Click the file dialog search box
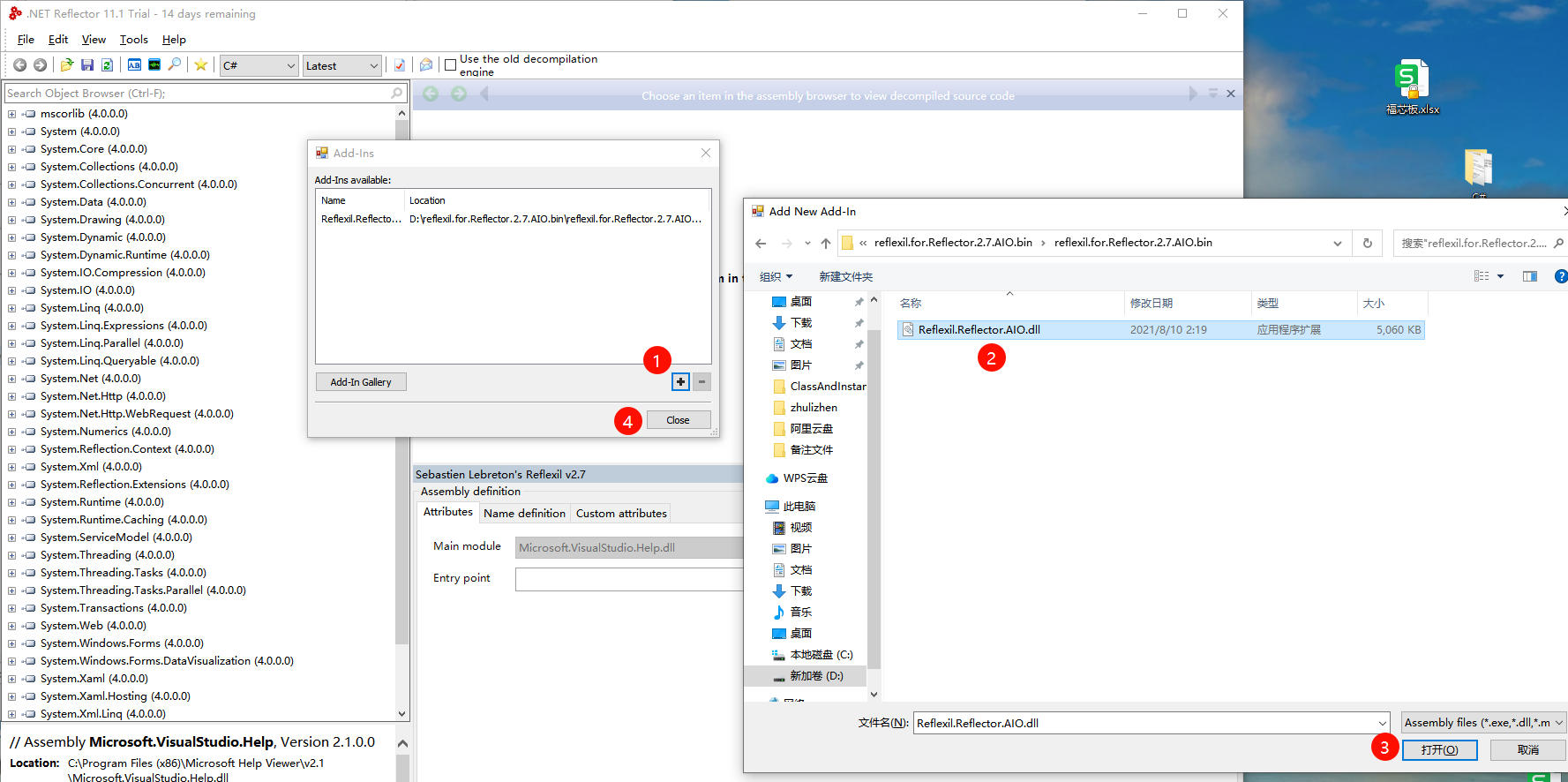Image resolution: width=1568 pixels, height=782 pixels. 1479,244
